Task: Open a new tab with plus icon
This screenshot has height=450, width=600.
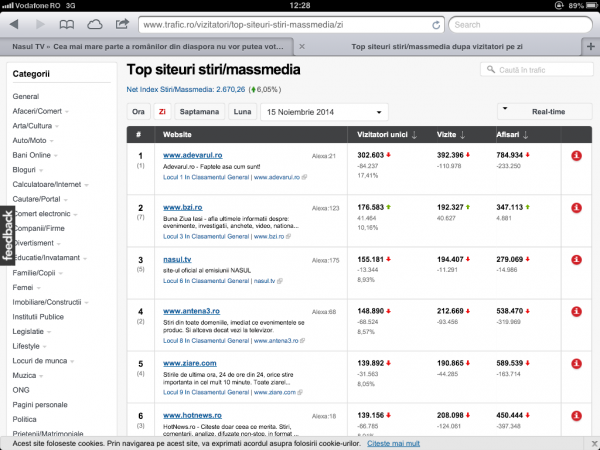Action: 589,46
